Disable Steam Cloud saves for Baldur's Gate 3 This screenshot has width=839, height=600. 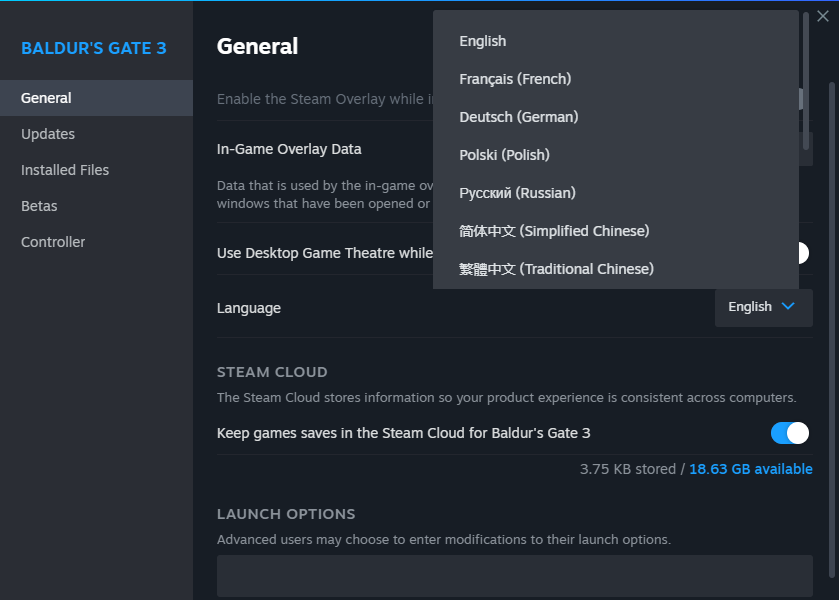[x=790, y=433]
